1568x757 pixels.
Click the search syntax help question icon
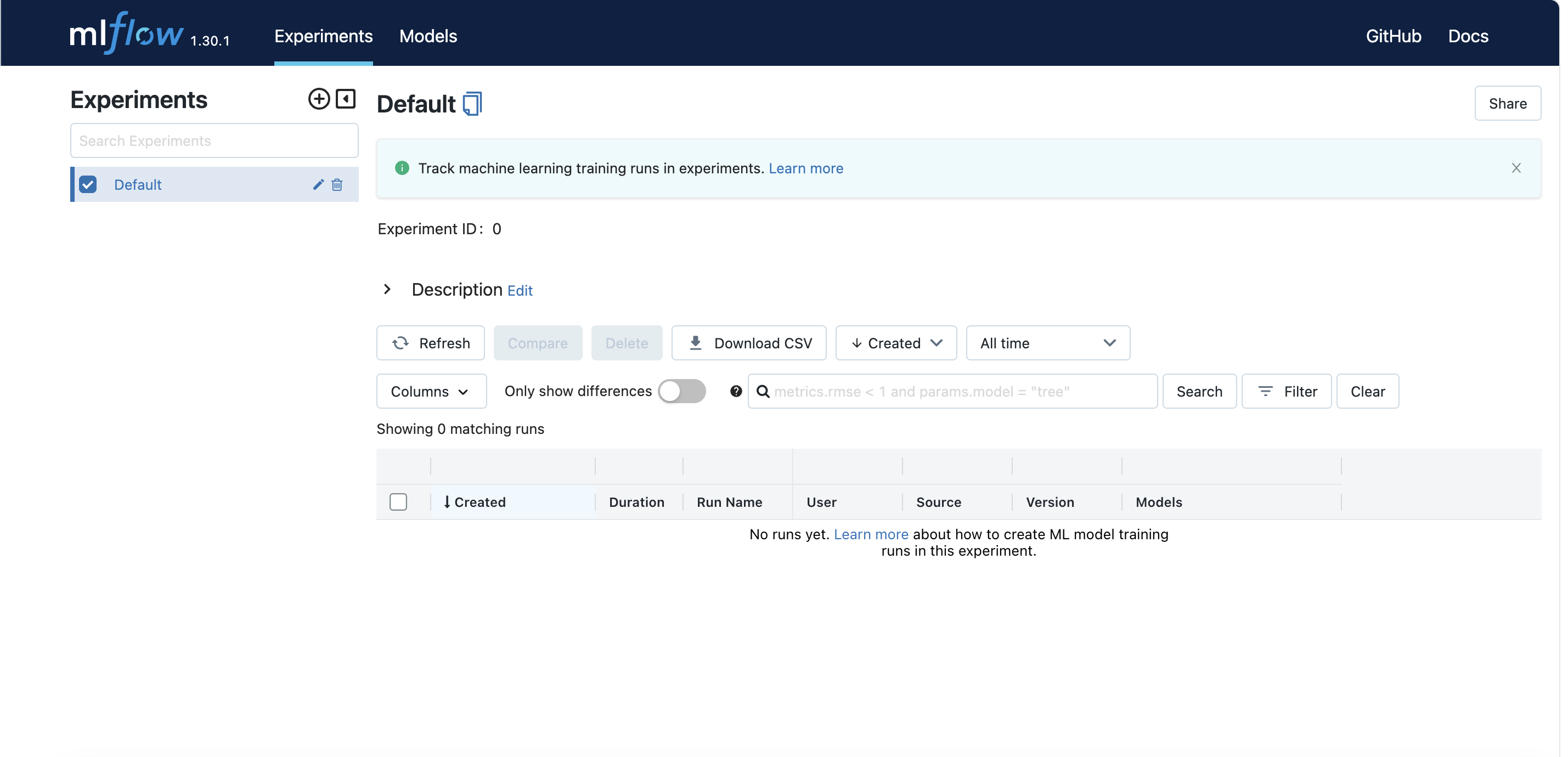[x=736, y=391]
